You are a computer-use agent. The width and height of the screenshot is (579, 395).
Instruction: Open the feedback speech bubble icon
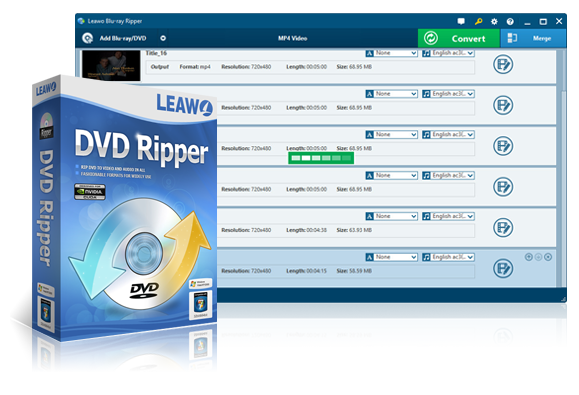click(461, 21)
